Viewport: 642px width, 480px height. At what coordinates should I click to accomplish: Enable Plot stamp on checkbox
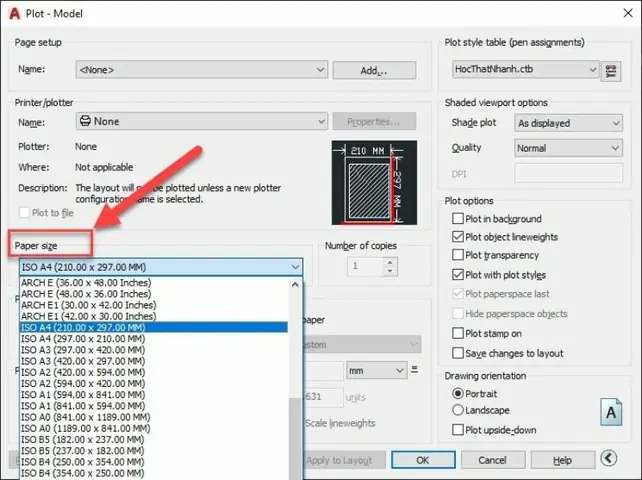click(458, 333)
